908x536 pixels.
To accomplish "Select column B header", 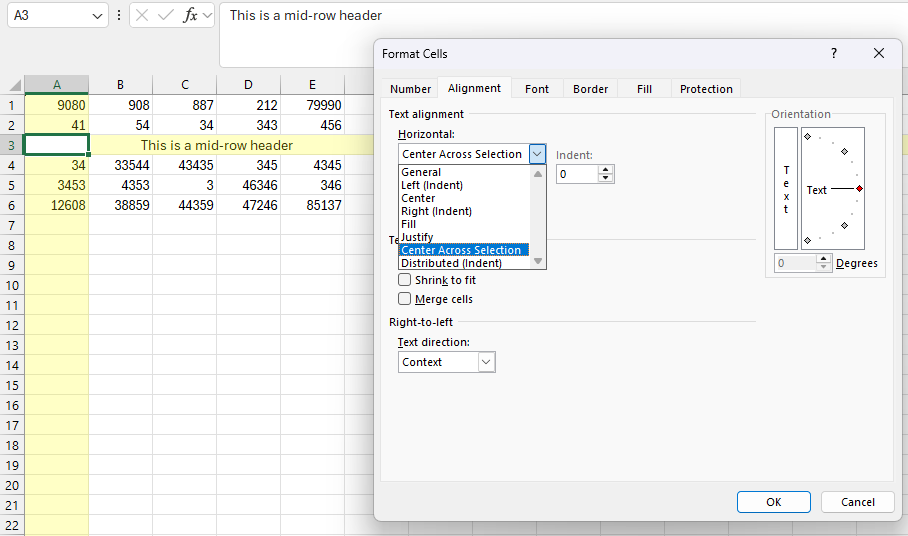I will tap(120, 85).
